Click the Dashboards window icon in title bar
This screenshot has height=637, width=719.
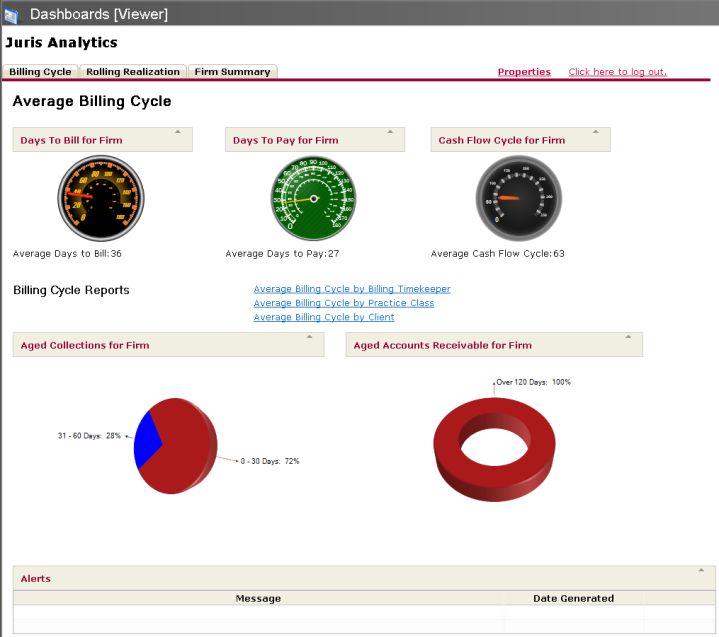coord(10,14)
